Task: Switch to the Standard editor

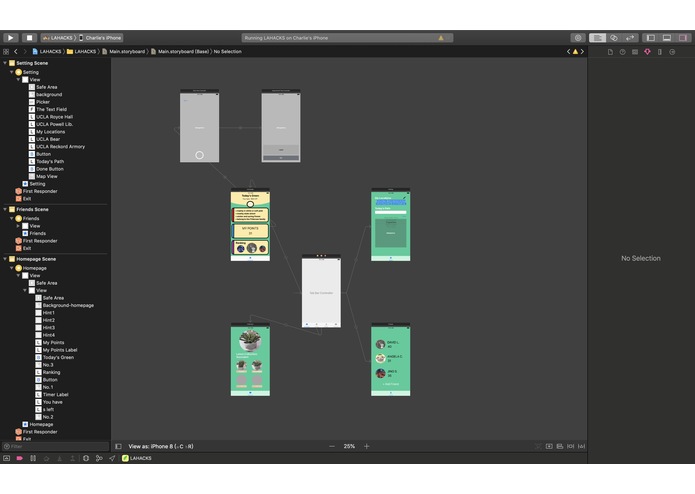Action: [597, 38]
